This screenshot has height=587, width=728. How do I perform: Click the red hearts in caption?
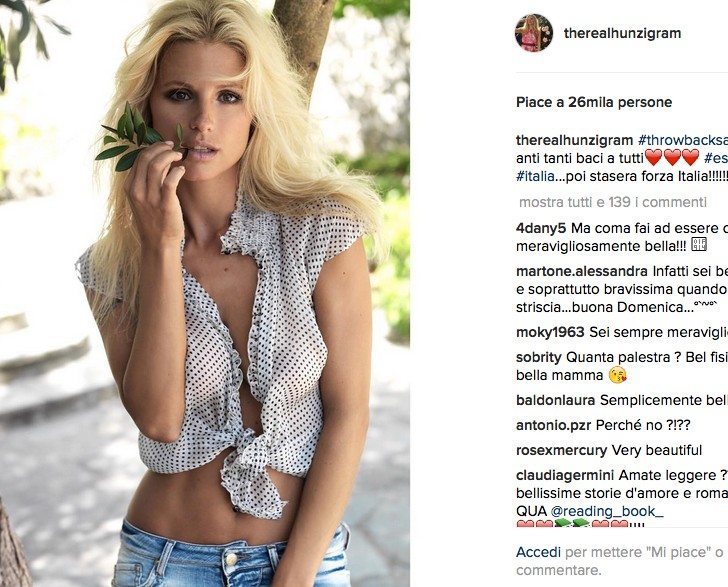click(x=672, y=158)
